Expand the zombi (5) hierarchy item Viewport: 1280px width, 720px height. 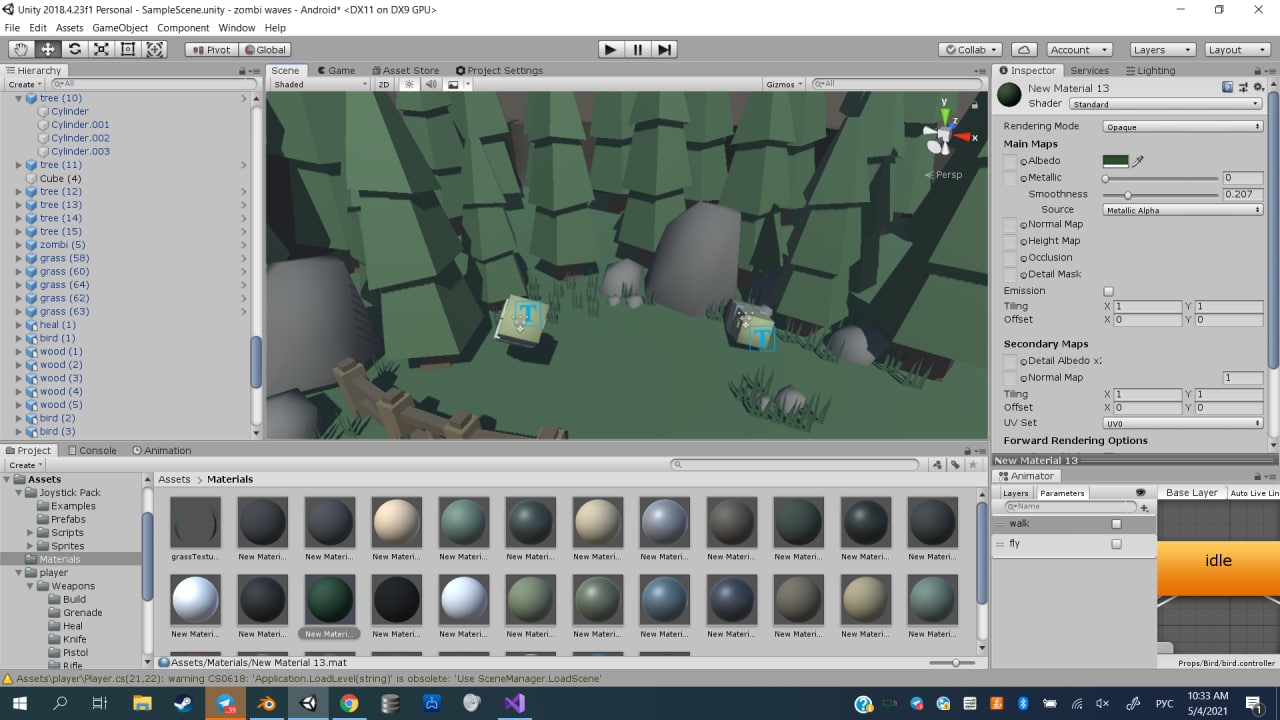click(x=19, y=245)
